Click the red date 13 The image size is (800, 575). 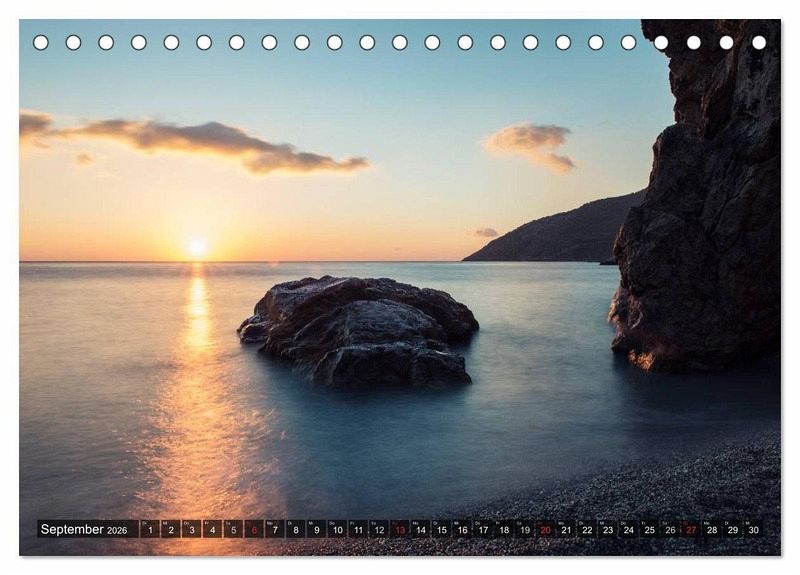click(x=400, y=530)
